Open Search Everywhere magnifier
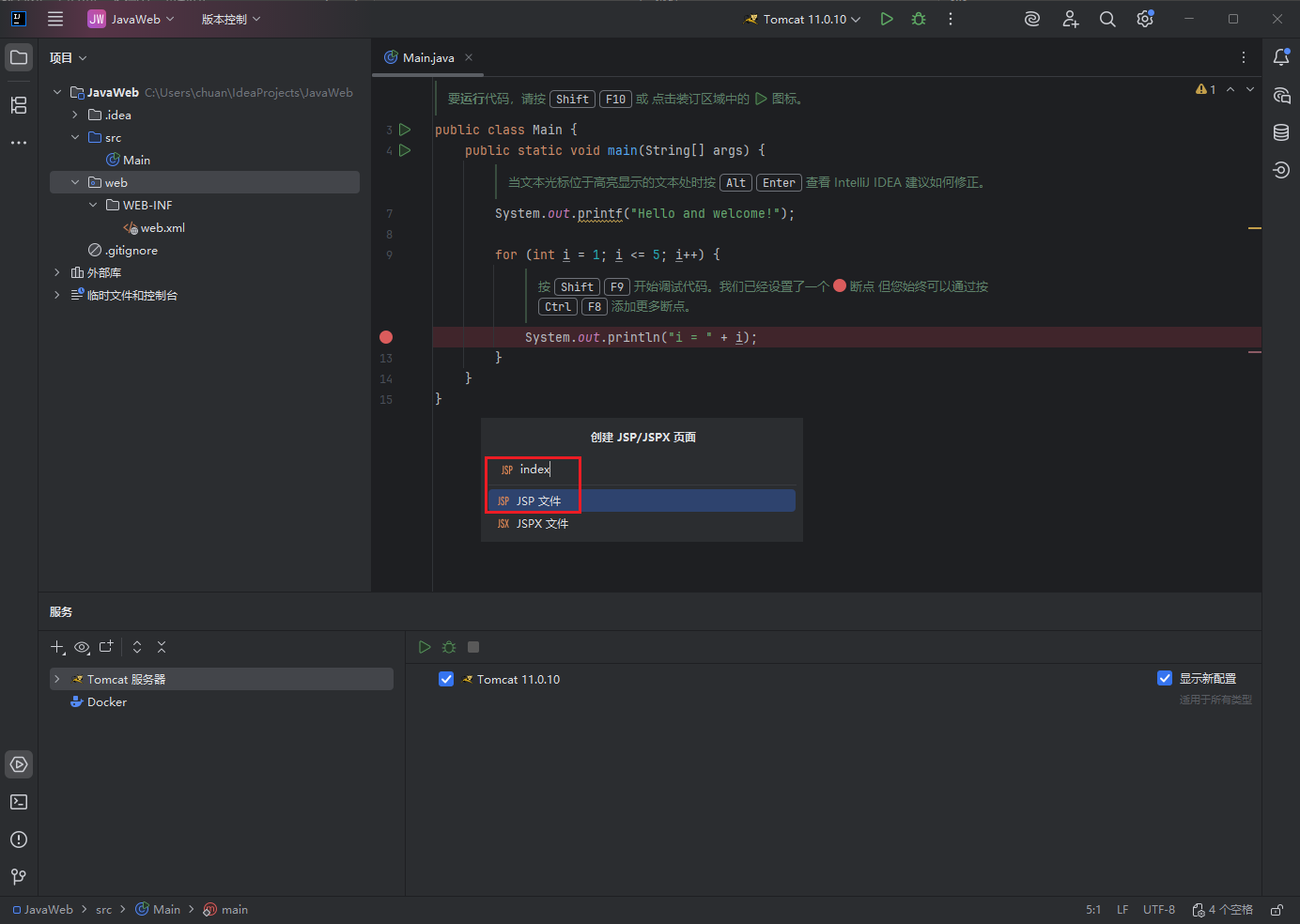Image resolution: width=1300 pixels, height=924 pixels. (x=1107, y=19)
